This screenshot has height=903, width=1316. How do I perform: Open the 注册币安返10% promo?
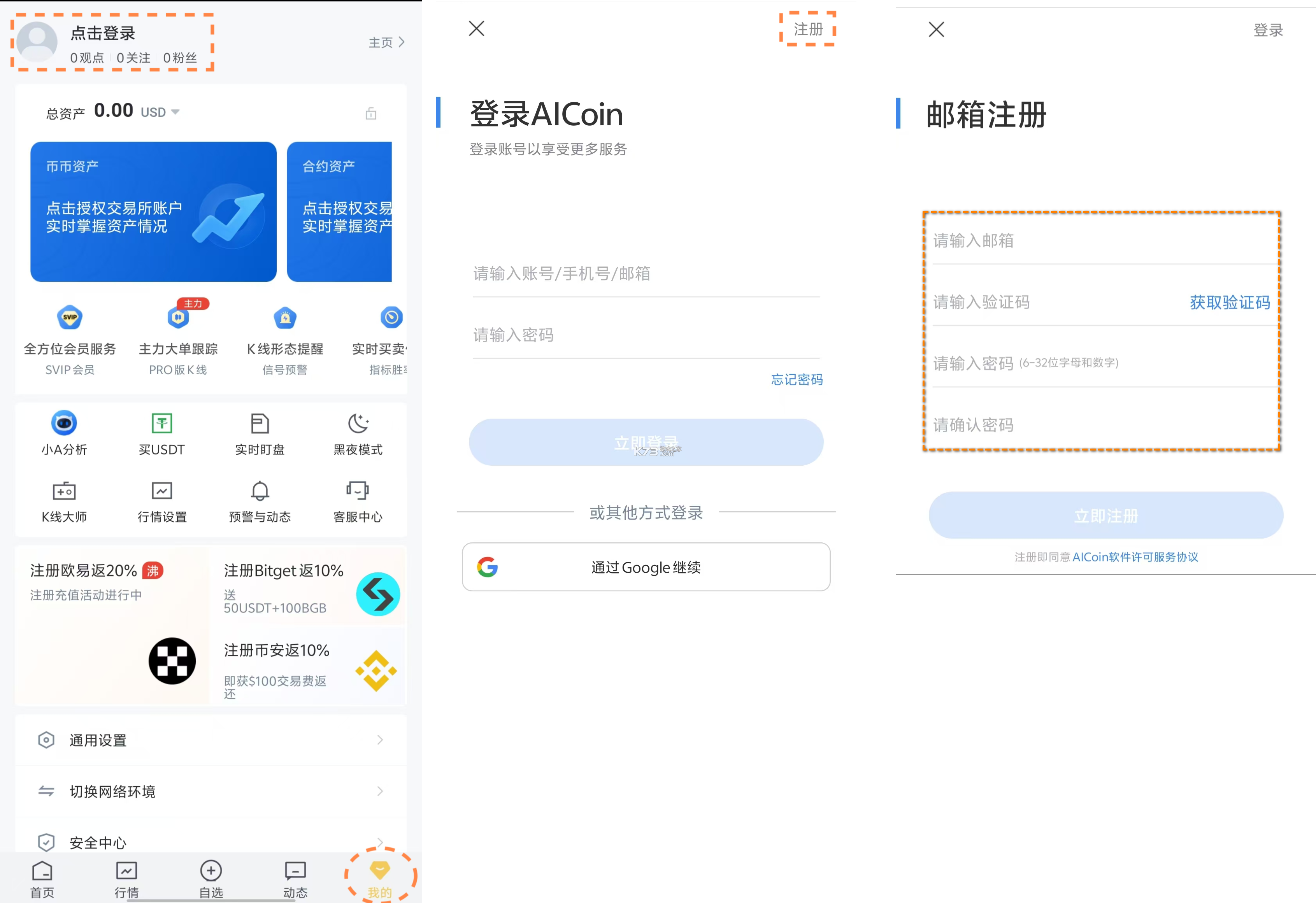[307, 666]
